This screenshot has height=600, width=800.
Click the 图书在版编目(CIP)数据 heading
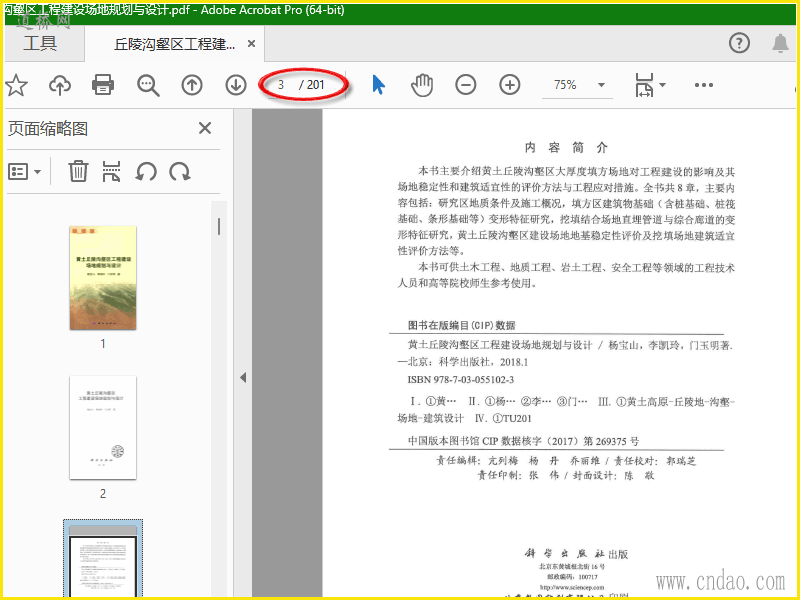tap(462, 325)
